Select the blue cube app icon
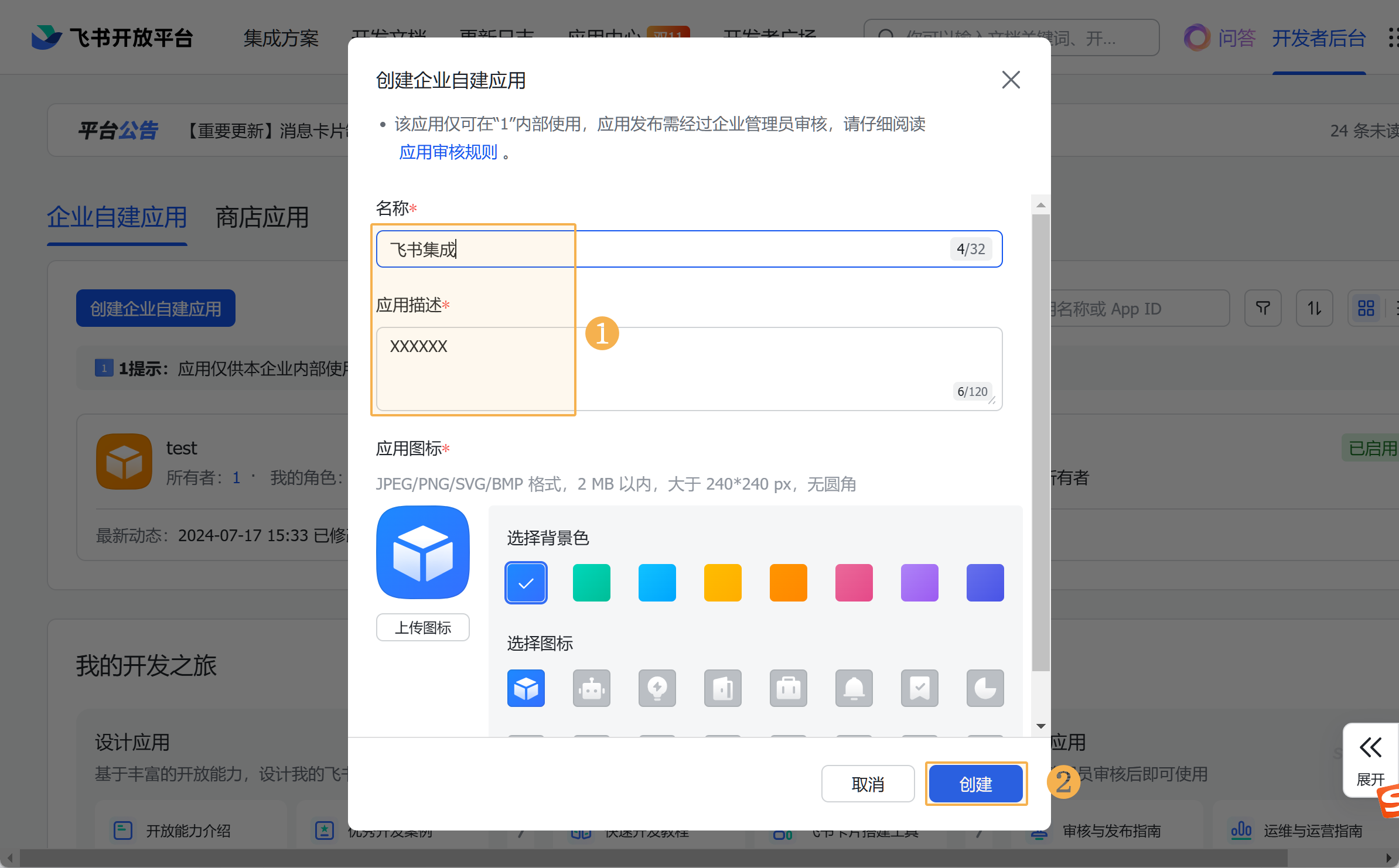The height and width of the screenshot is (868, 1399). (526, 688)
